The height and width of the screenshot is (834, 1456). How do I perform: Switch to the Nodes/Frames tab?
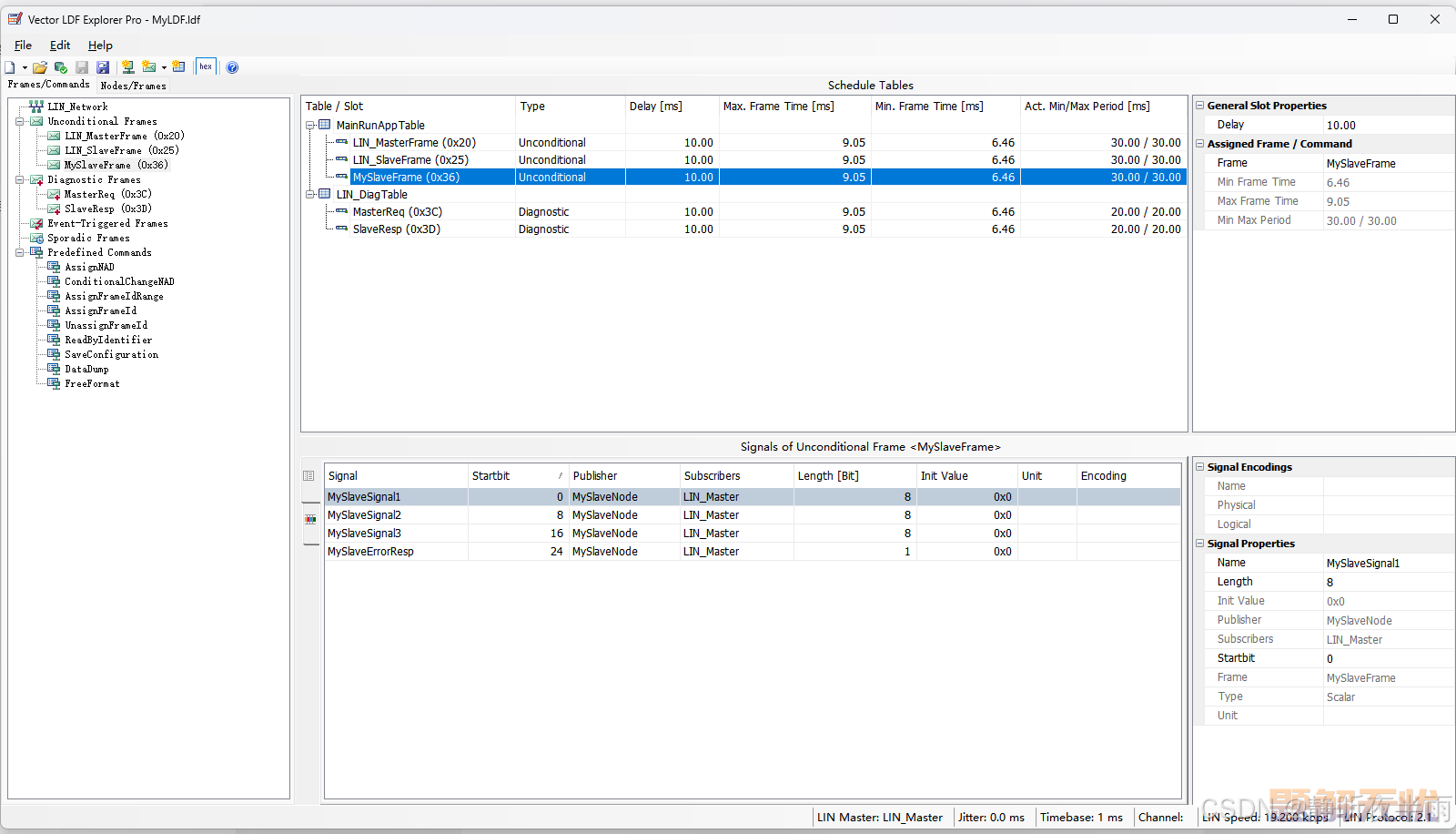pos(134,86)
